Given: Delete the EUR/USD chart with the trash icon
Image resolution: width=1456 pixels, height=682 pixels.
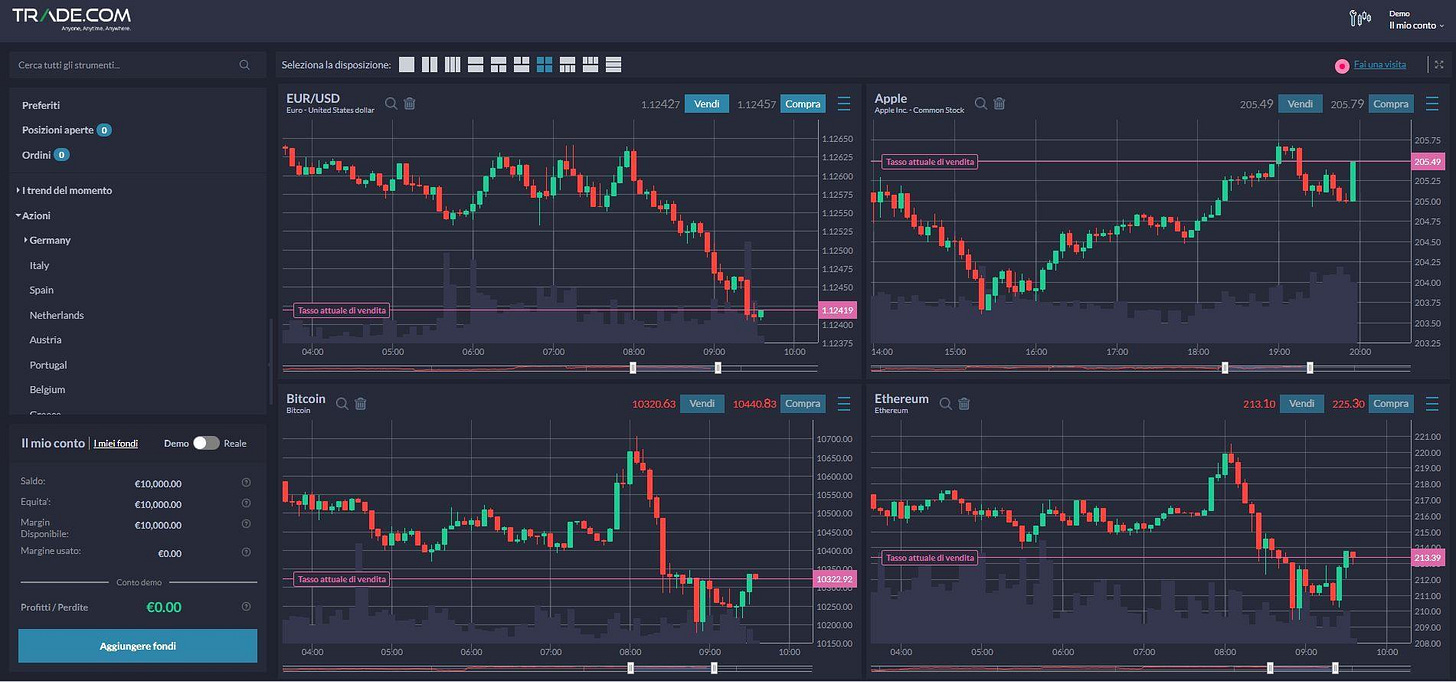Looking at the screenshot, I should [409, 103].
